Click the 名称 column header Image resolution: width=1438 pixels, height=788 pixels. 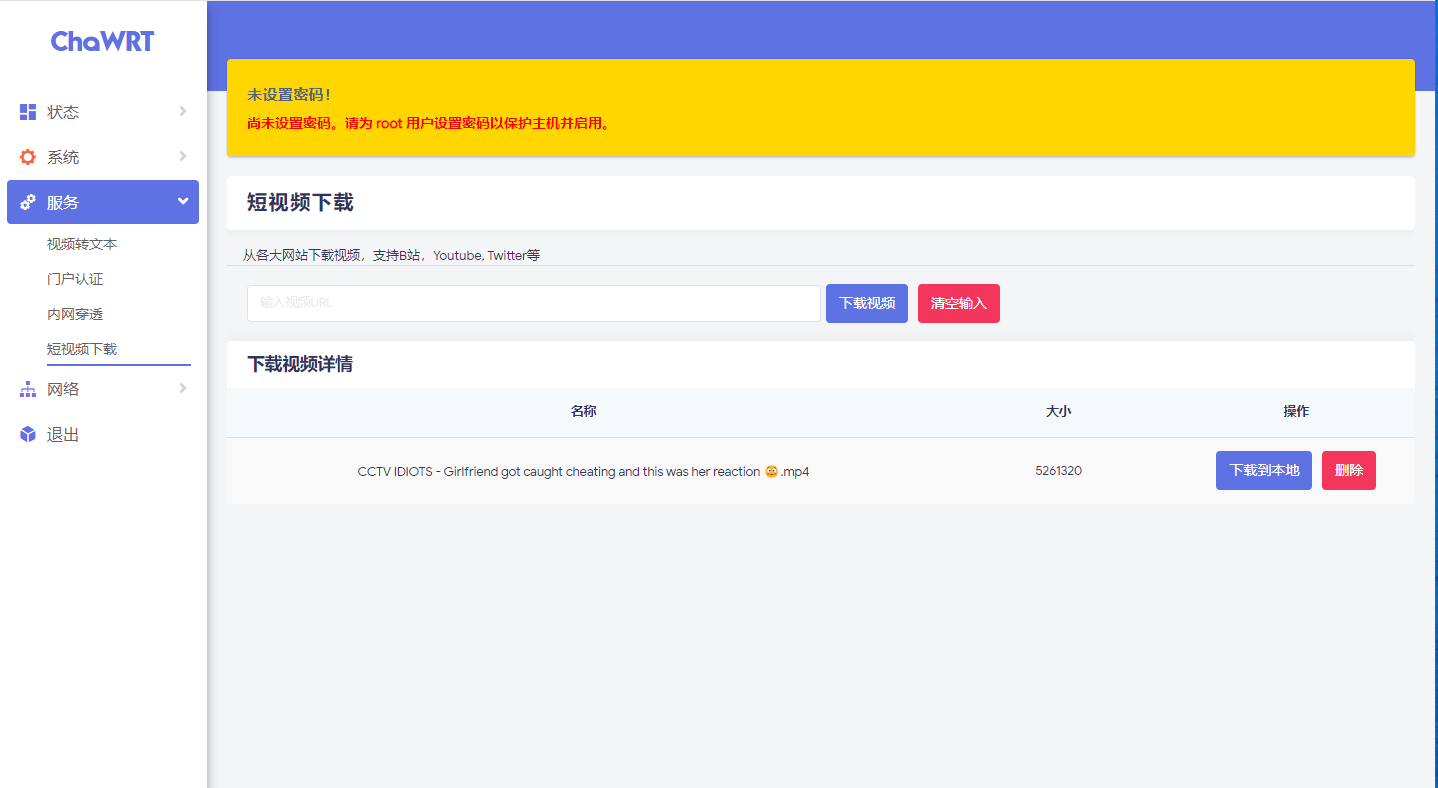point(584,411)
